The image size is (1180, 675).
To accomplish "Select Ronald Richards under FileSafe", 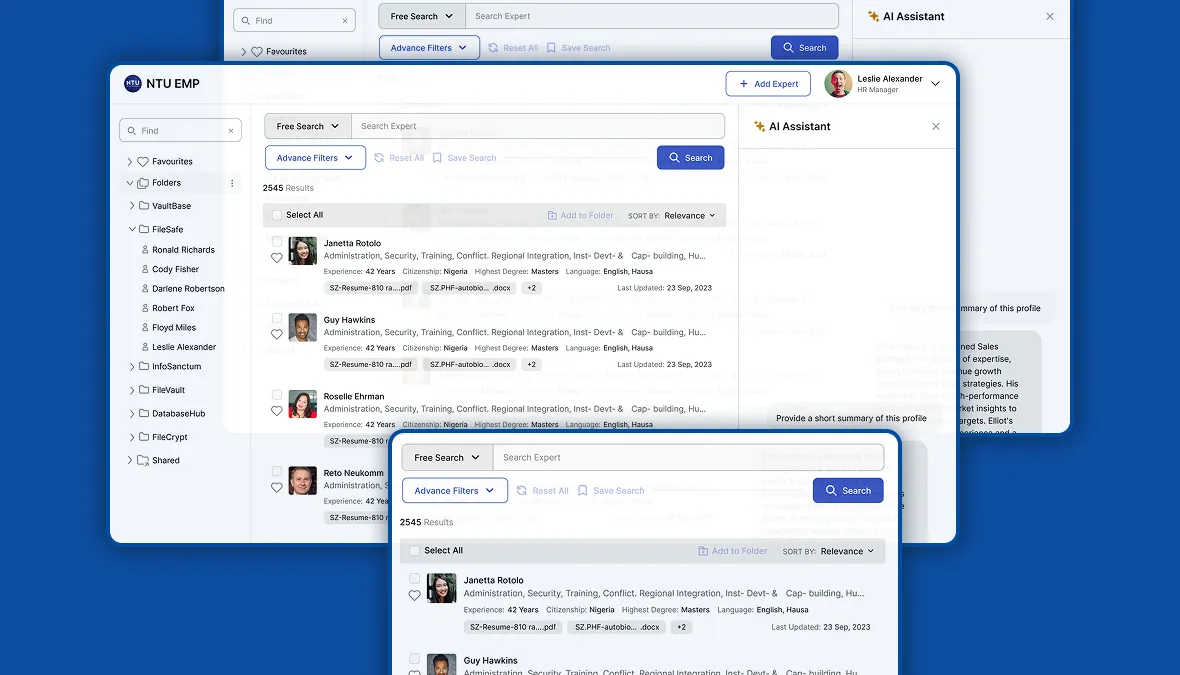I will point(183,250).
